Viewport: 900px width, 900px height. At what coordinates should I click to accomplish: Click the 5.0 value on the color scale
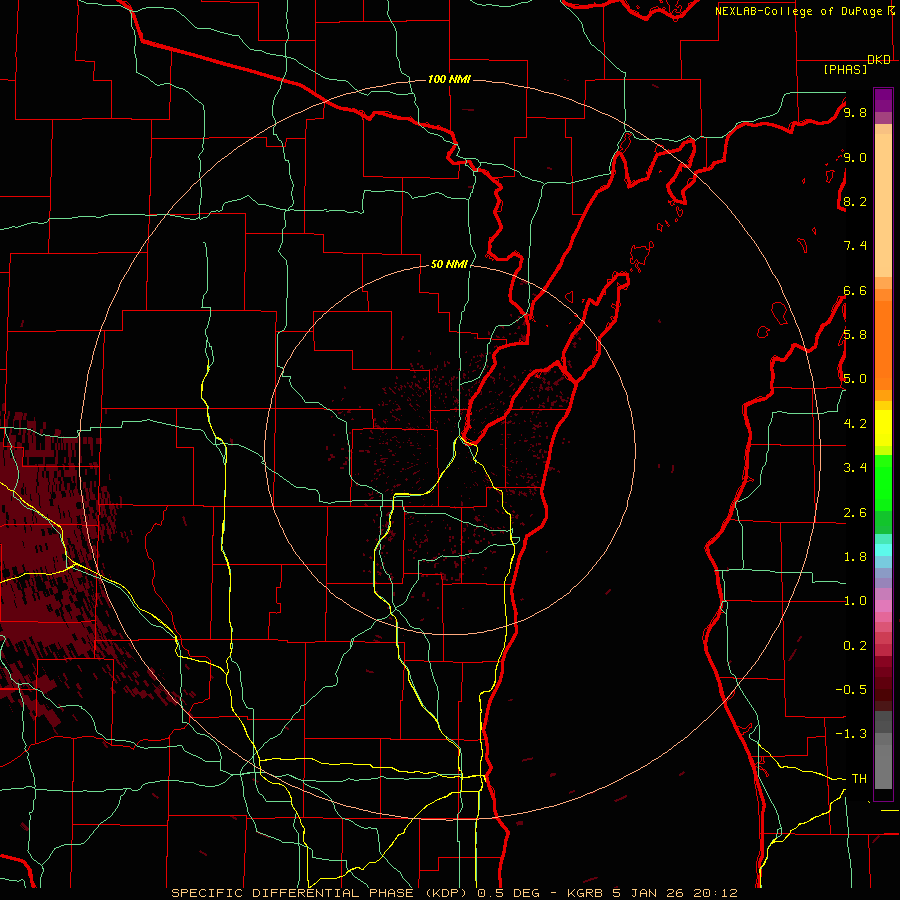[x=855, y=379]
